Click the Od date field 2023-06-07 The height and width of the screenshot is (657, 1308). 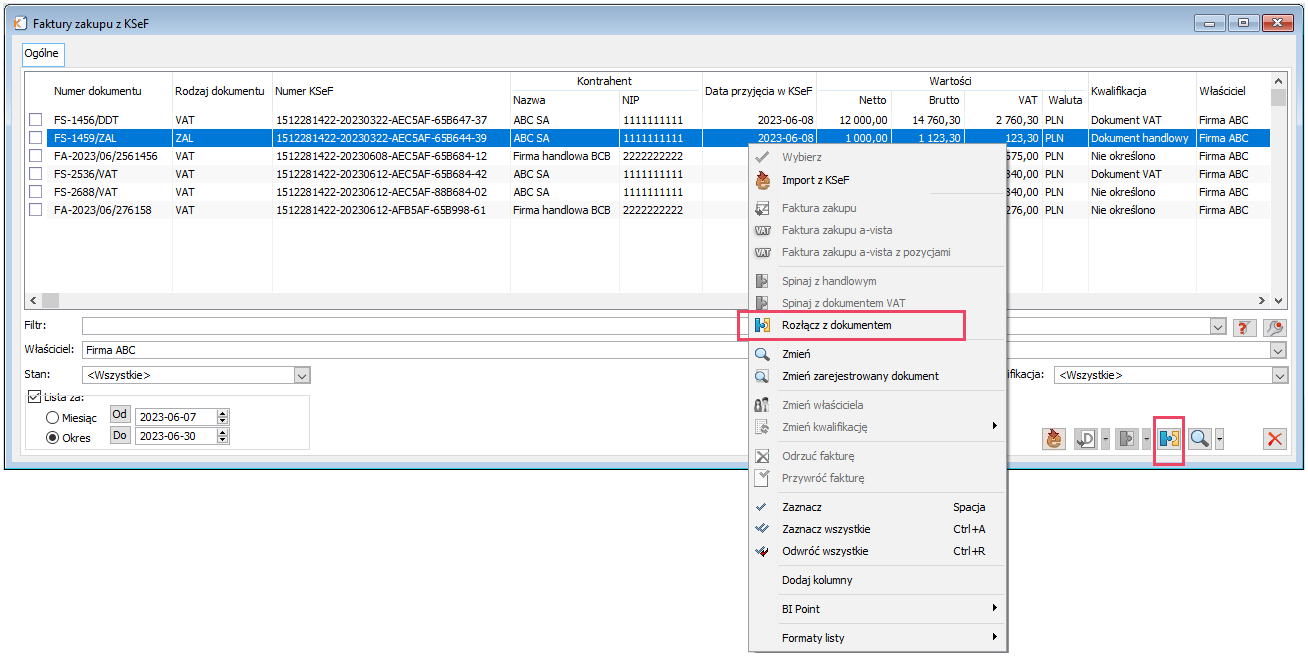[175, 417]
